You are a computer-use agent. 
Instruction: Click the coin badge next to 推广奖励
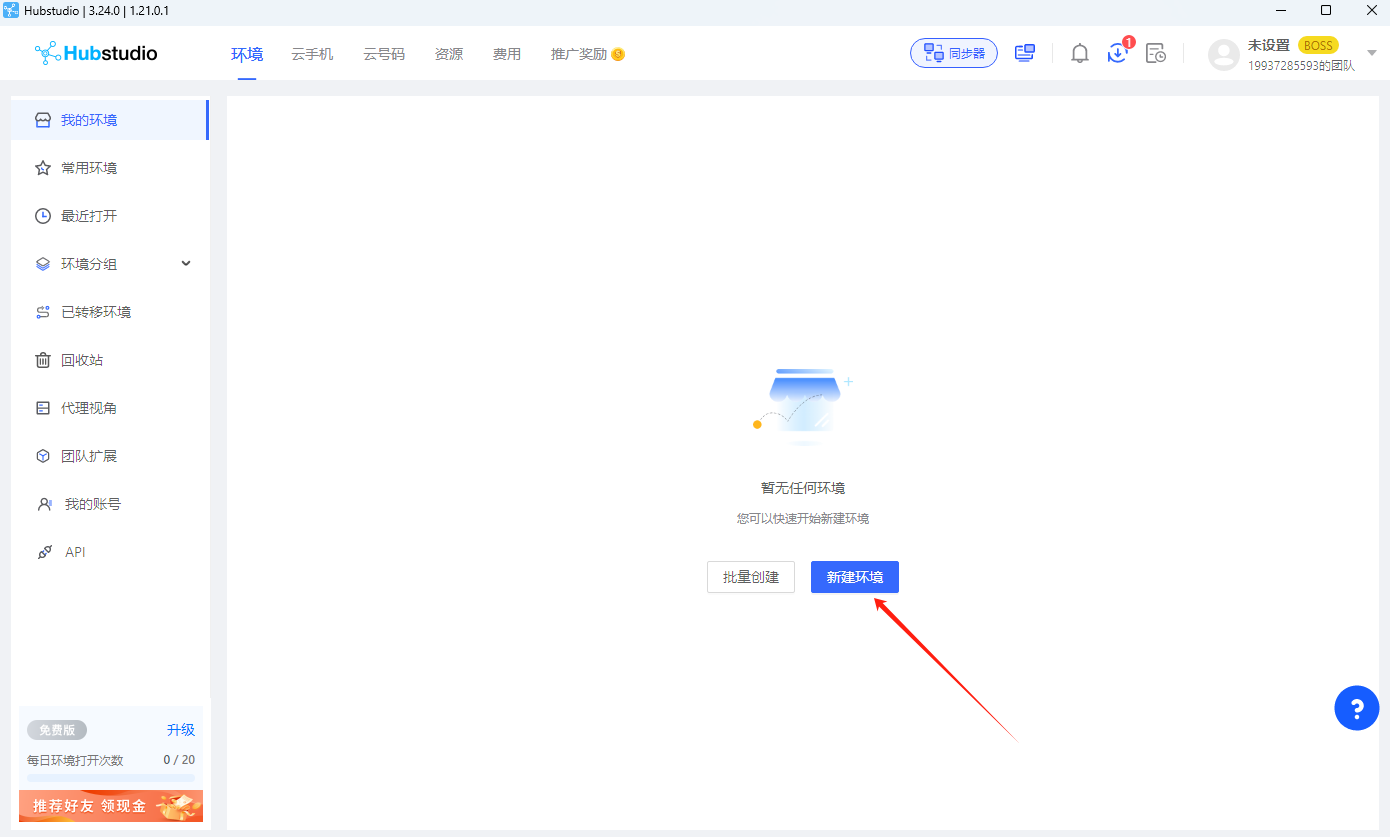click(618, 54)
